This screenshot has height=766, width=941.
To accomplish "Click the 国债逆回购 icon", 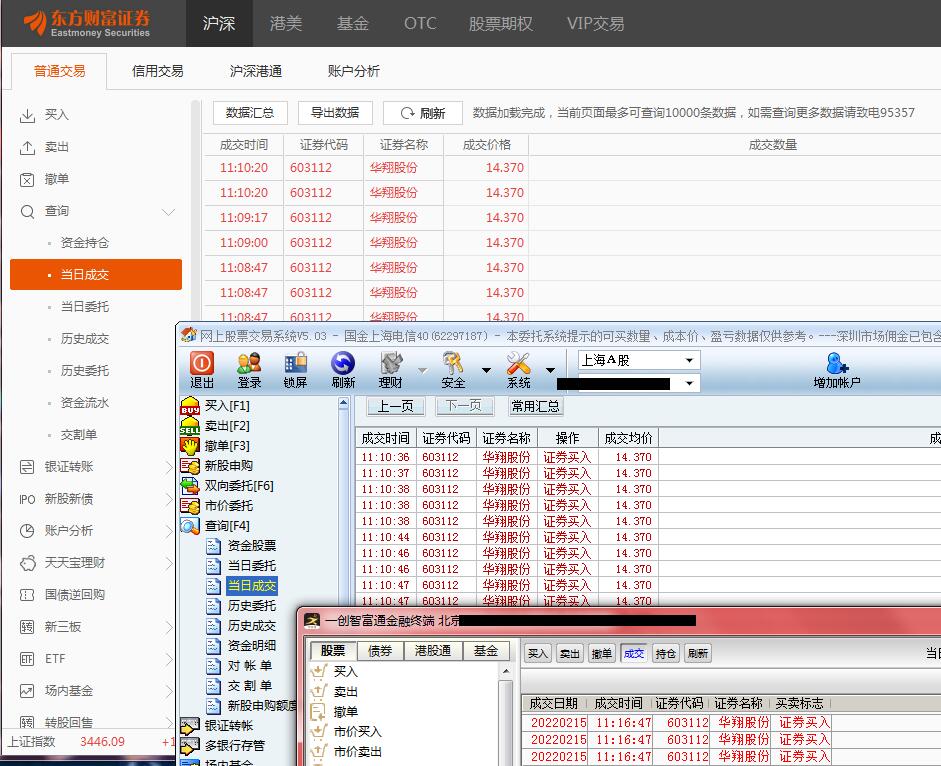I will 28,595.
